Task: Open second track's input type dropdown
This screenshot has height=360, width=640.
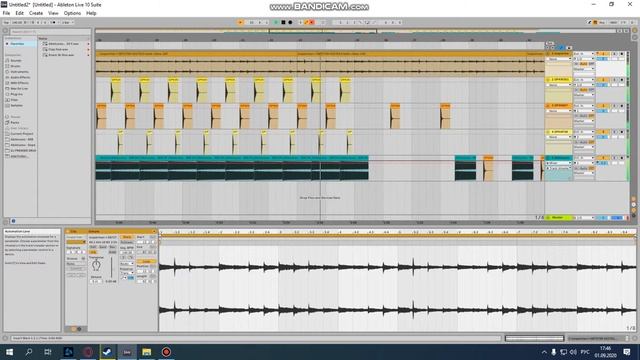Action: tap(584, 80)
